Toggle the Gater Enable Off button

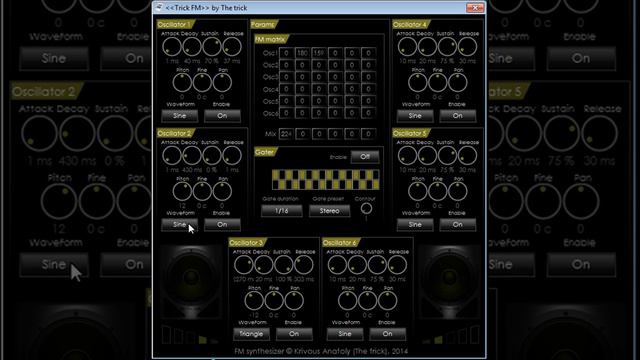[365, 157]
